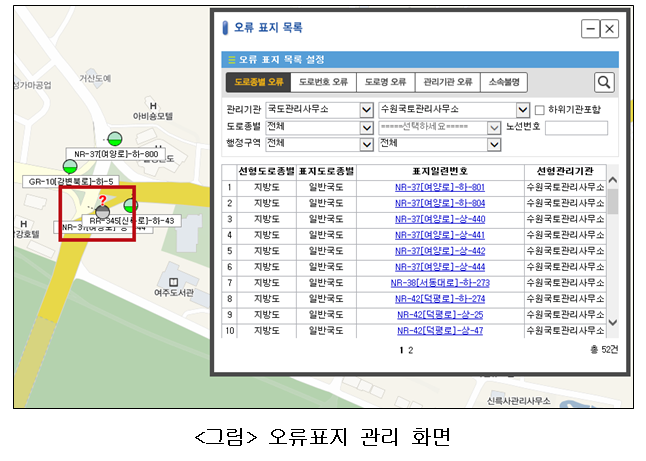Screen dimensions: 646x461
Task: Open link NR-37[여양로]-하-801
Action: pyautogui.click(x=439, y=188)
